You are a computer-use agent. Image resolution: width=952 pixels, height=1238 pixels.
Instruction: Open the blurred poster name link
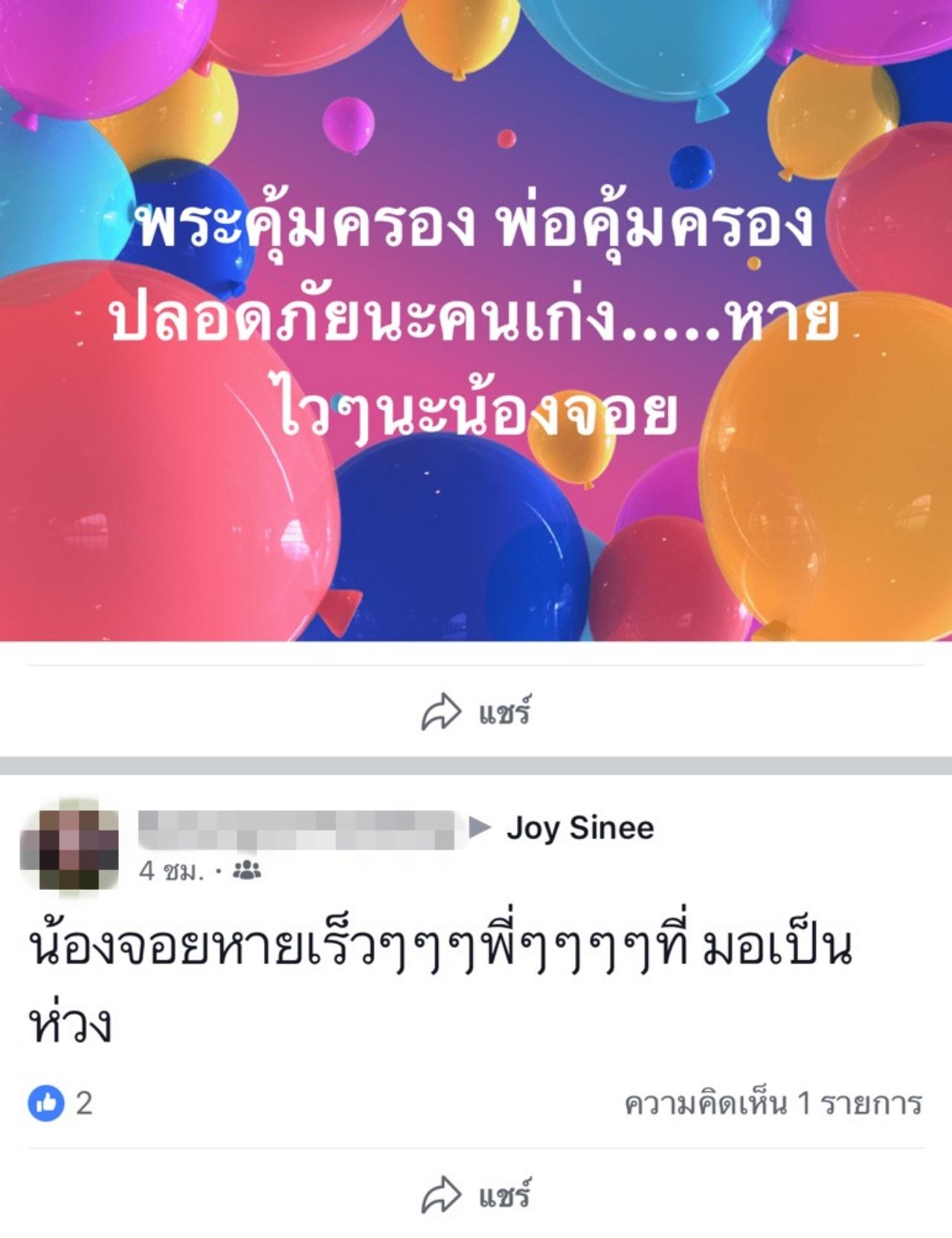pos(296,829)
